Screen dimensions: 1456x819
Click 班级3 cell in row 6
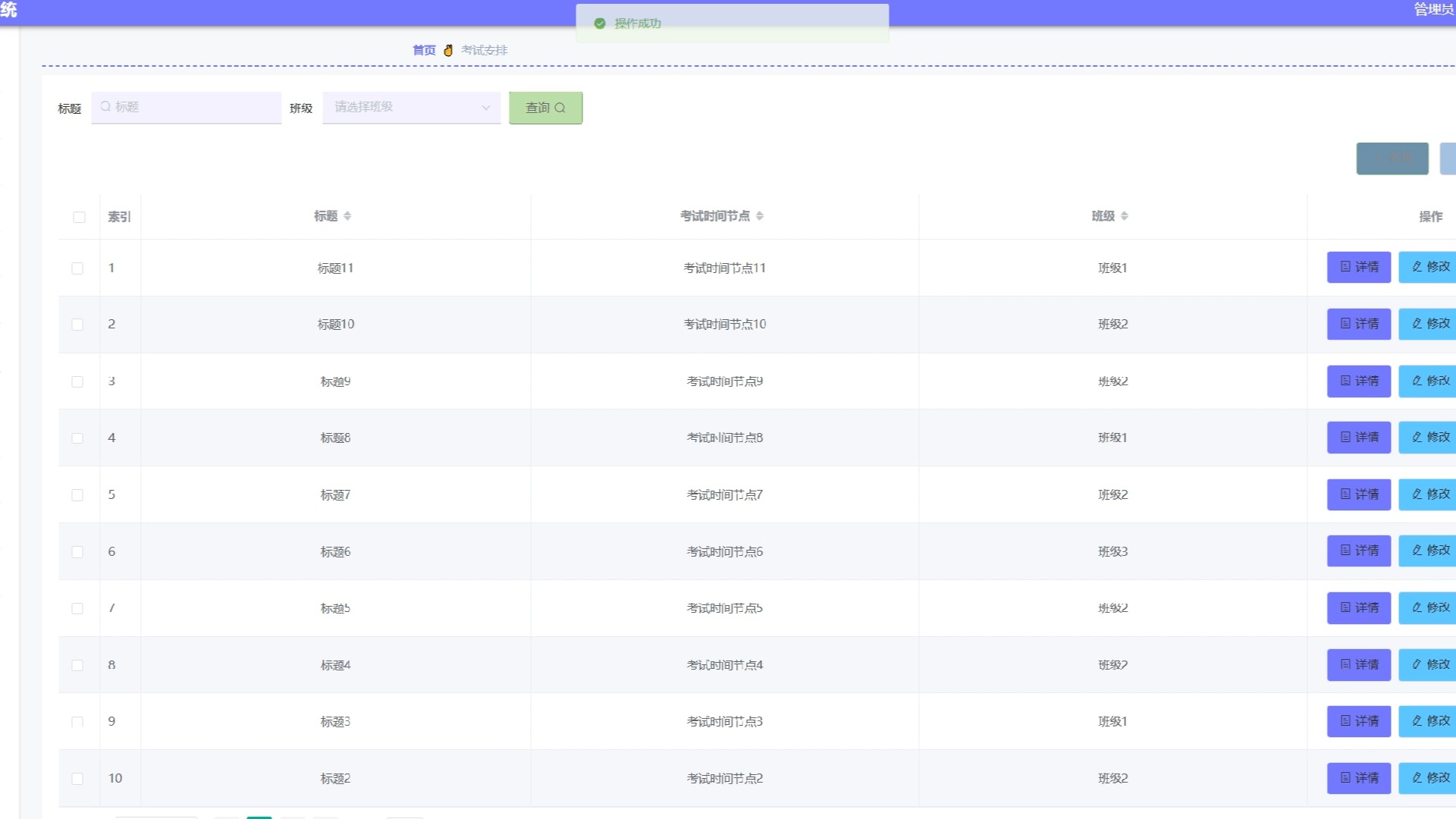[x=1112, y=552]
